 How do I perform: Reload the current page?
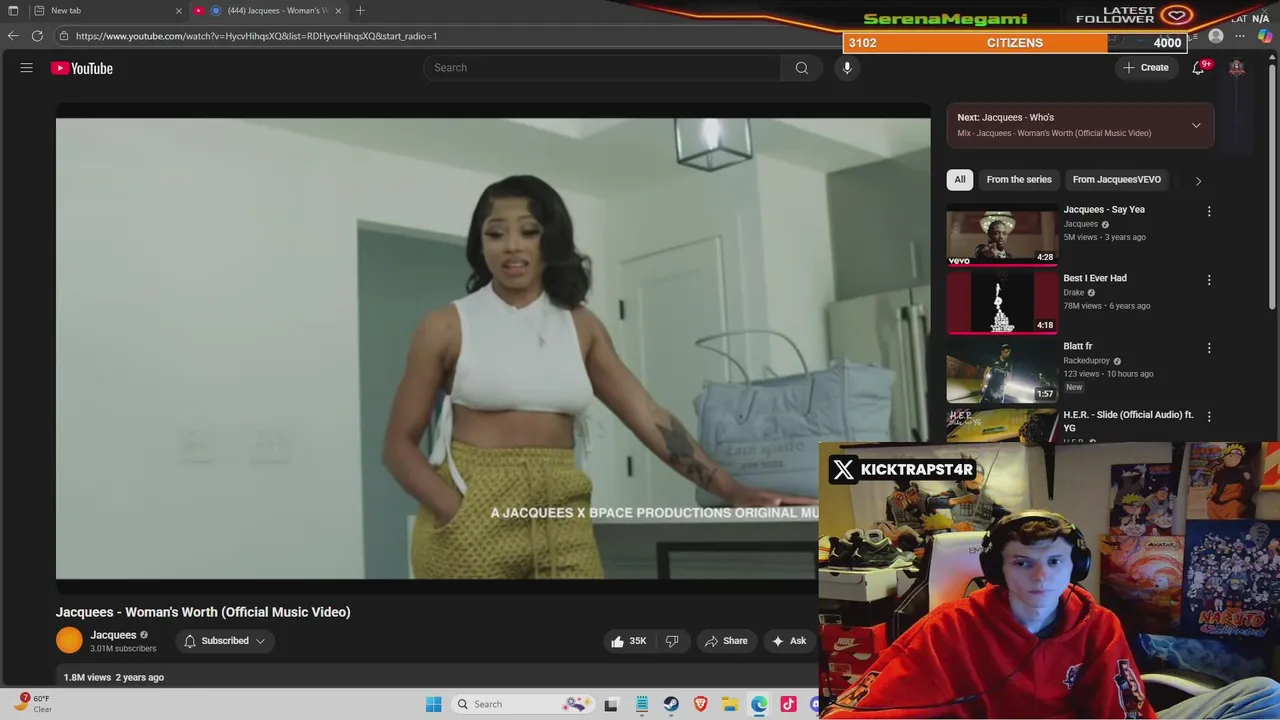pos(37,36)
